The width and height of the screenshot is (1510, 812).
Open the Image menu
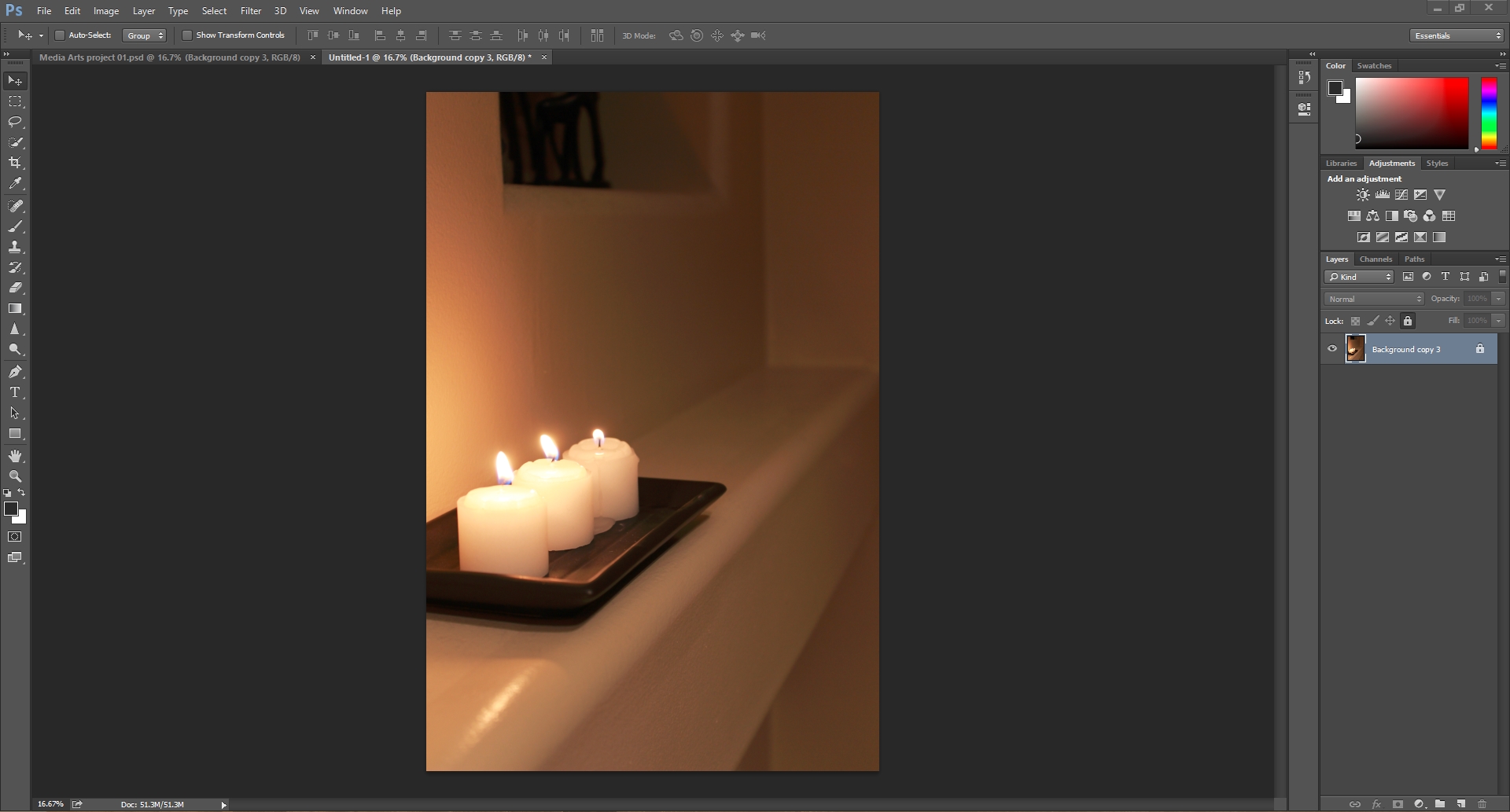106,11
